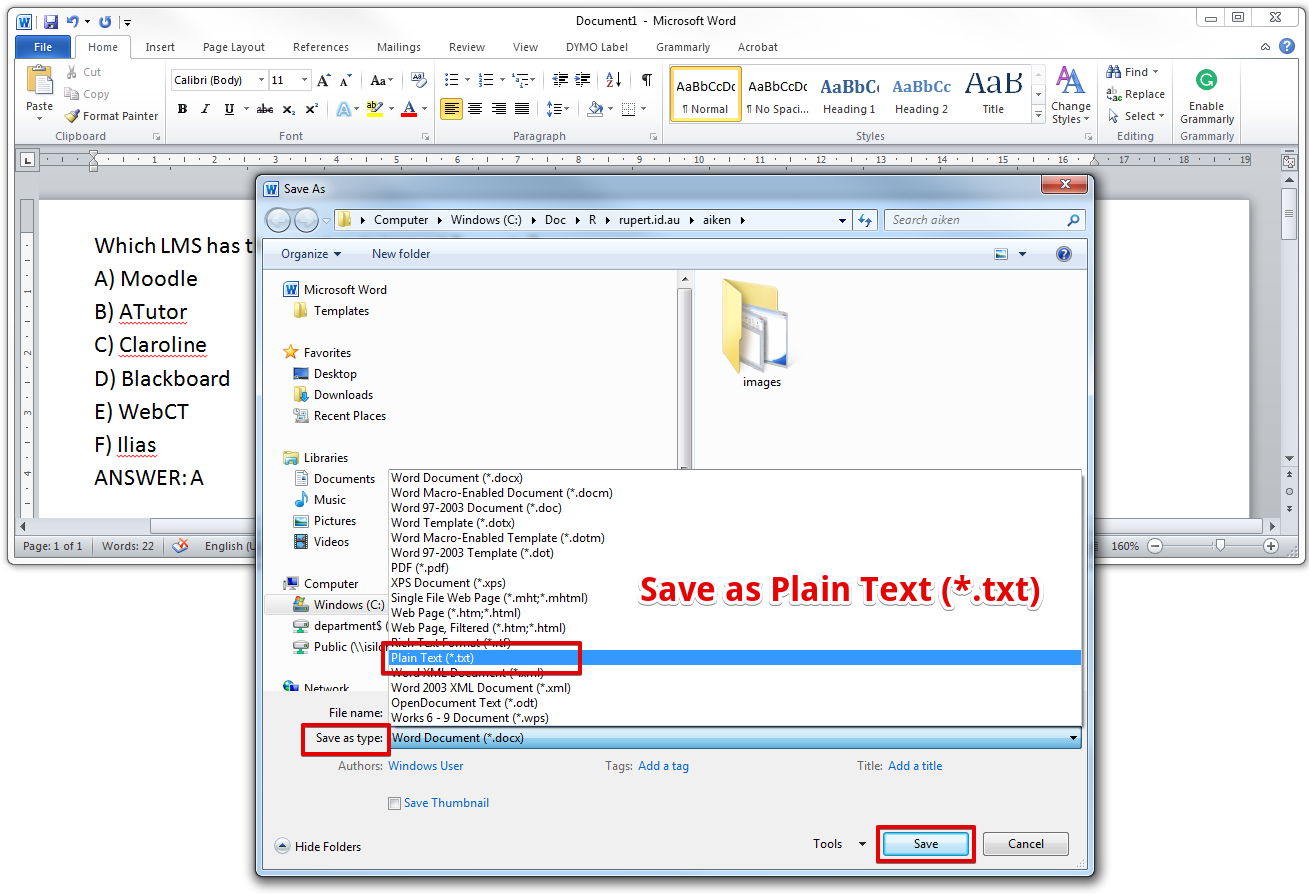Click the Add a tag link

click(663, 766)
